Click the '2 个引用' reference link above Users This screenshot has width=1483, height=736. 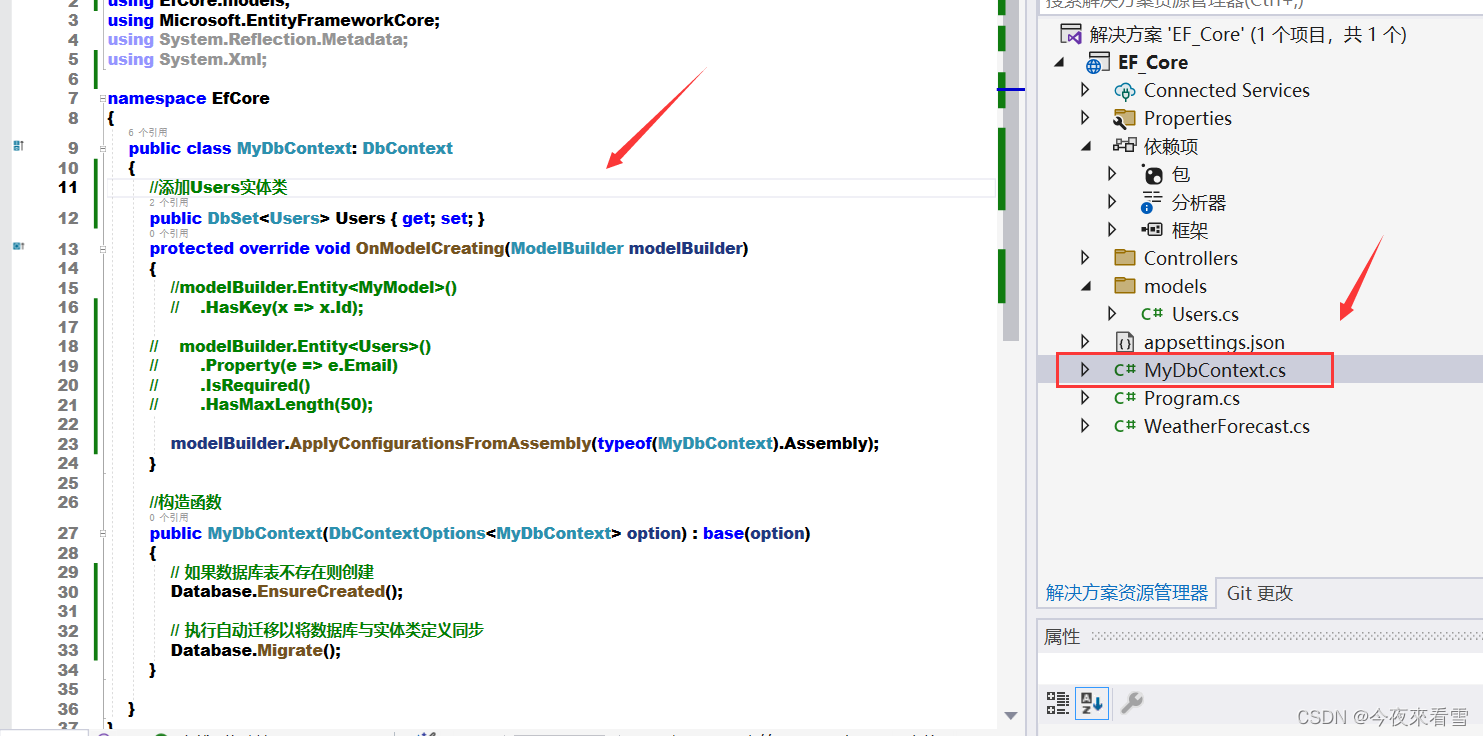point(168,202)
